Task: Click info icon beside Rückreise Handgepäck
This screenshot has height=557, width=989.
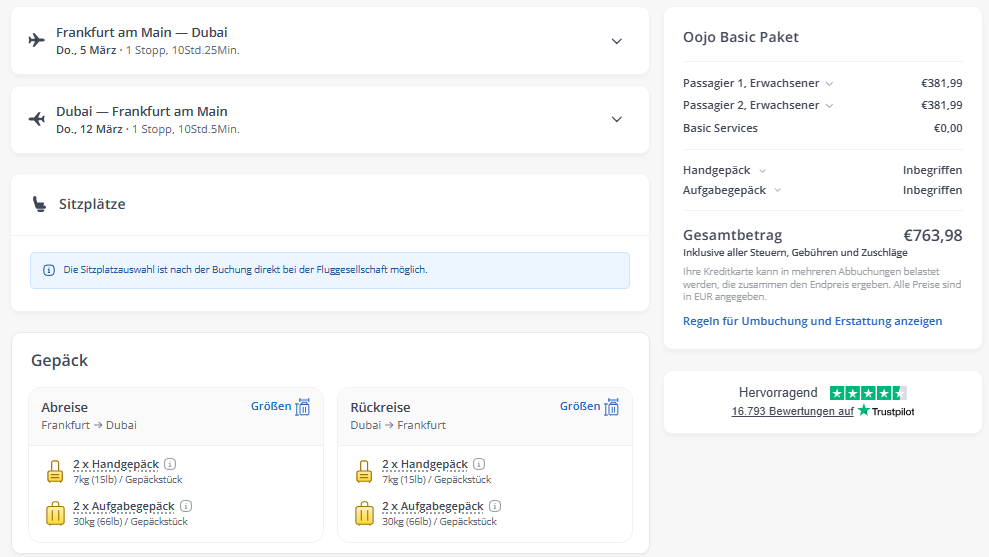Action: pos(479,464)
